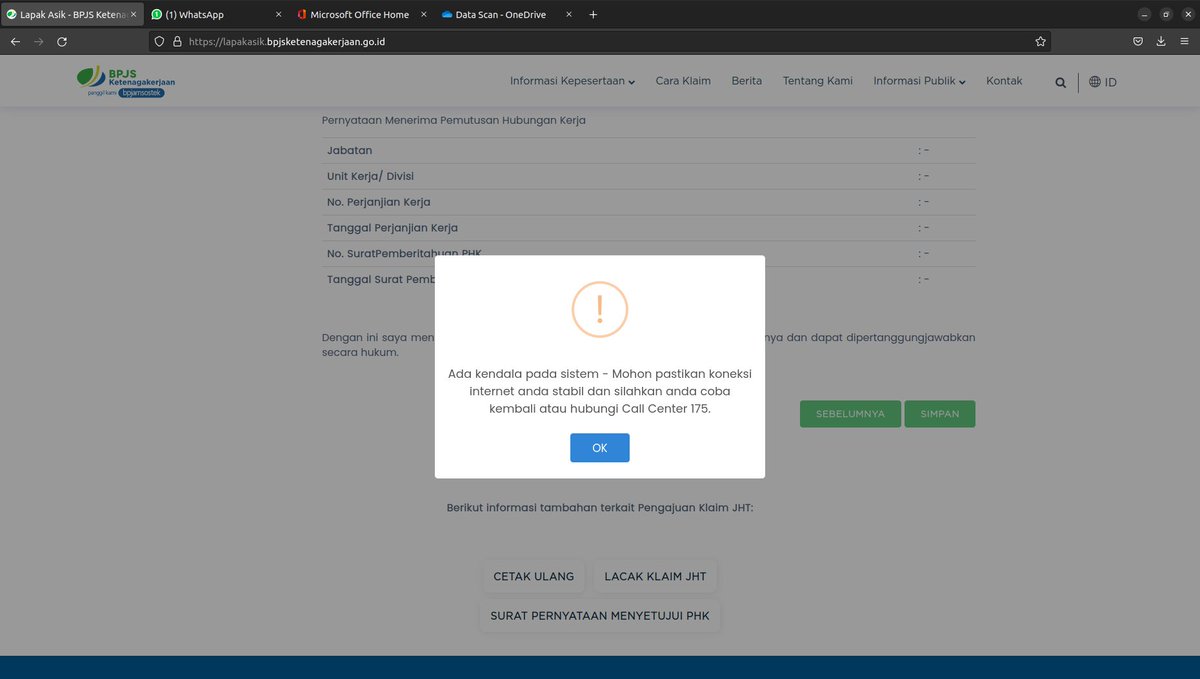Screen dimensions: 1200x679
Task: Click the SIMPAN button
Action: tap(940, 414)
